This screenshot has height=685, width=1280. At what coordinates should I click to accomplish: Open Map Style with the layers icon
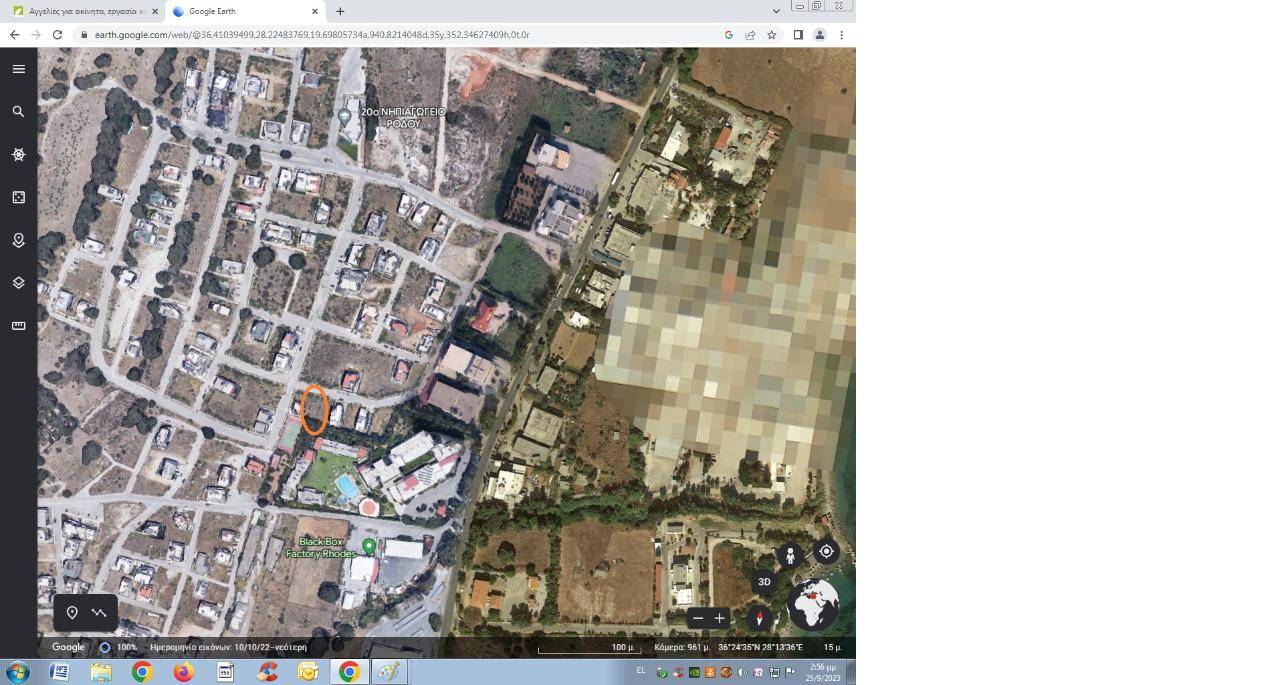[18, 282]
